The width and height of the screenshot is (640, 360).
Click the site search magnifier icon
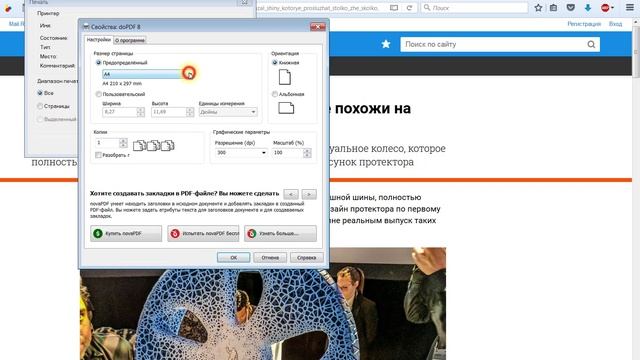click(x=591, y=44)
